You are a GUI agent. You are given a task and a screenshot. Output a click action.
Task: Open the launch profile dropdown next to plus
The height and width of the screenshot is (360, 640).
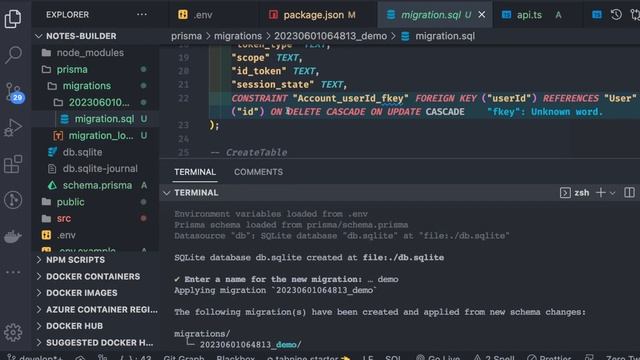(x=613, y=193)
